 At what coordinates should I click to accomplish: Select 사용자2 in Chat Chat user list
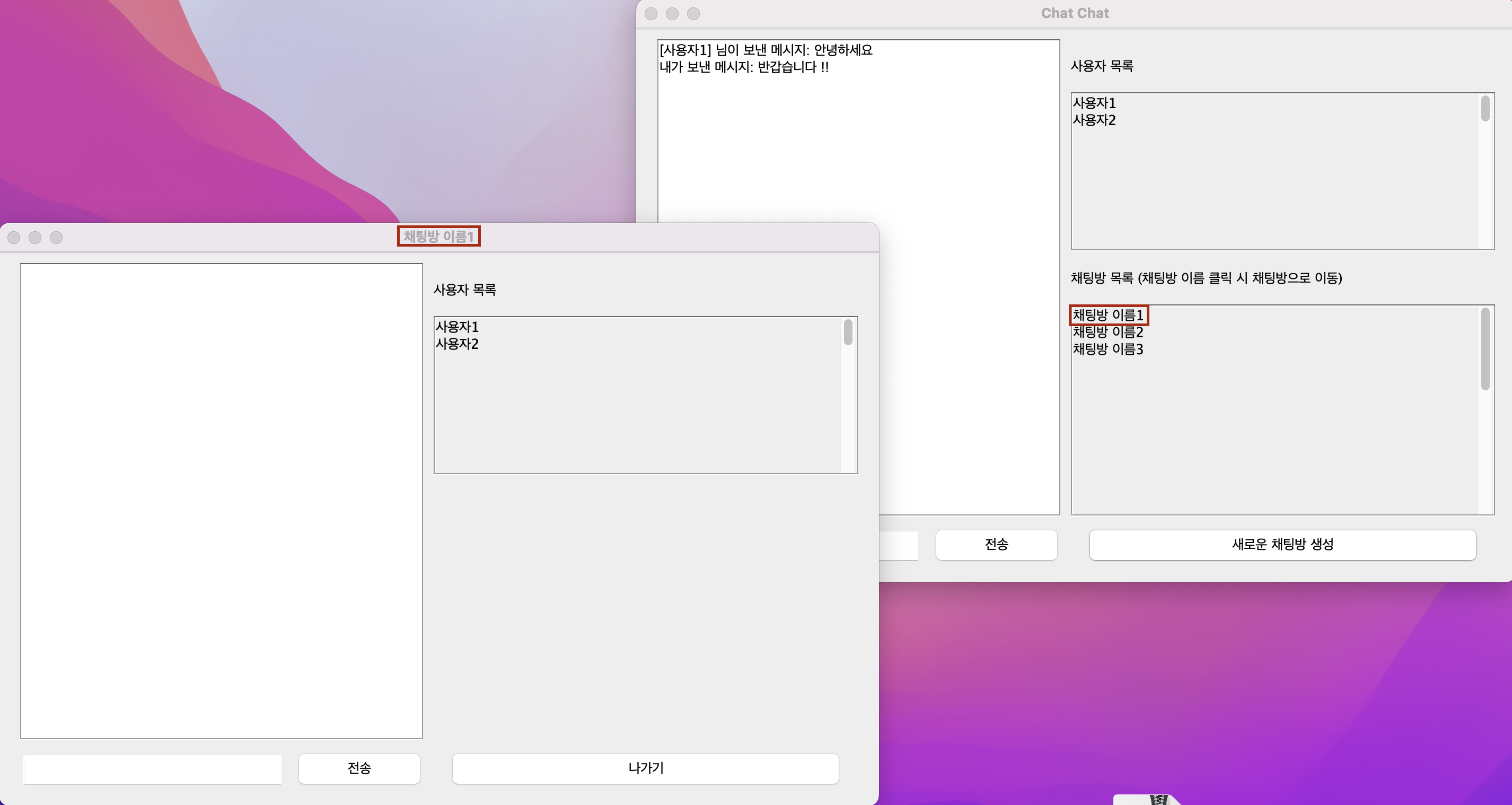pos(1094,120)
